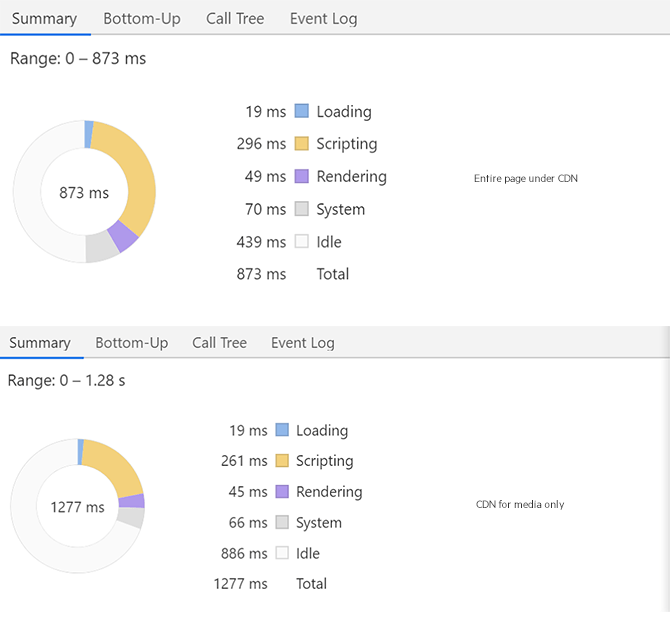Switch to Call Tree tab in the 1.28 s panel
The width and height of the screenshot is (670, 640).
pos(219,343)
